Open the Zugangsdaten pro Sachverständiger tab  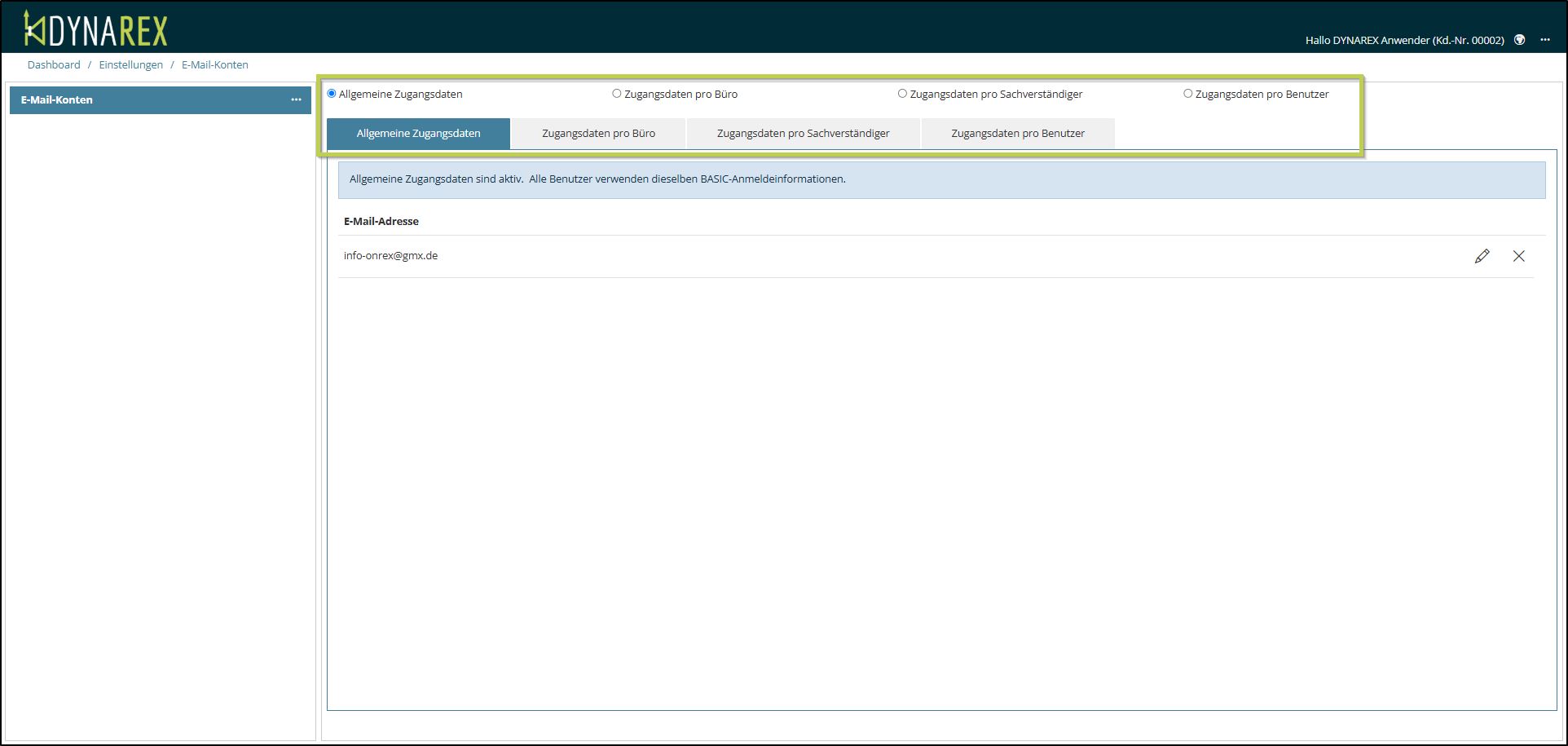click(x=803, y=134)
